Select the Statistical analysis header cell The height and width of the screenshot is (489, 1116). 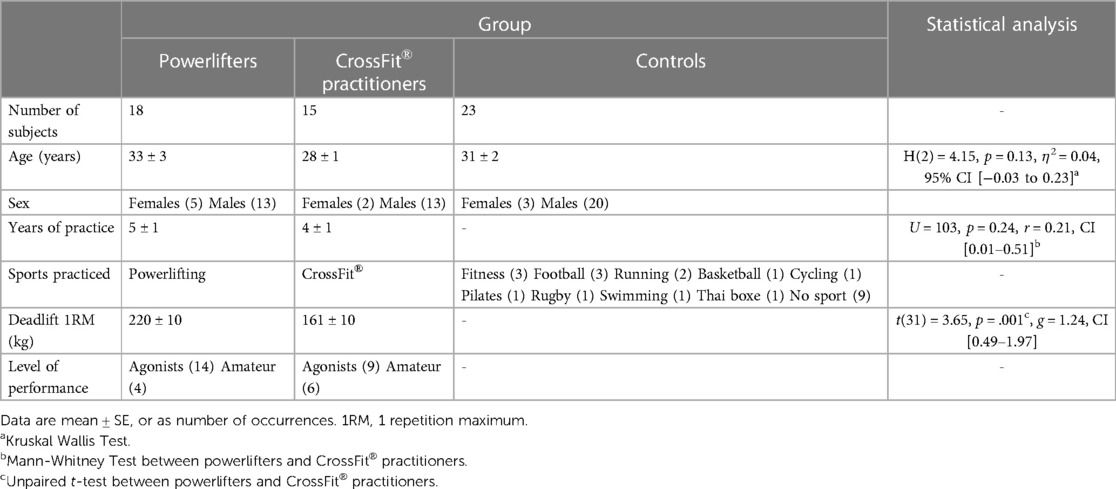(x=1001, y=23)
